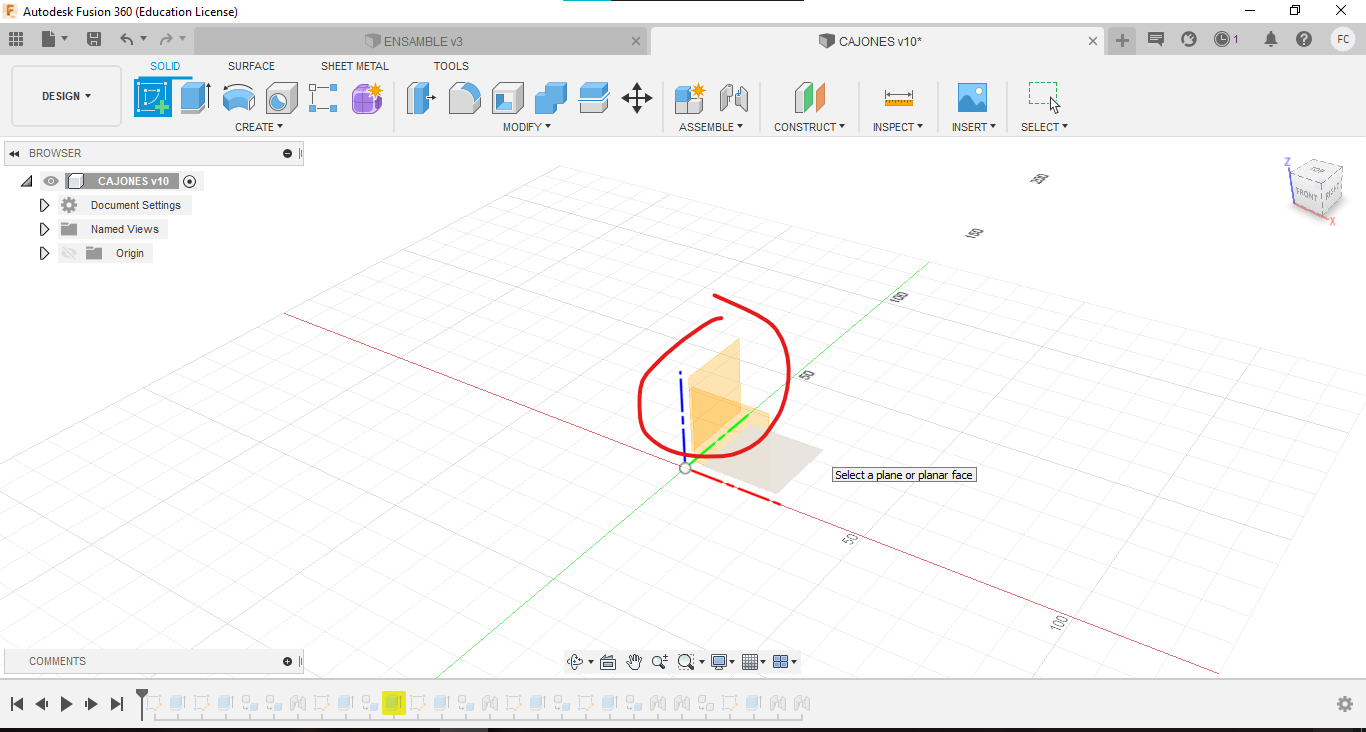Play the timeline animation
The image size is (1366, 732).
point(66,704)
